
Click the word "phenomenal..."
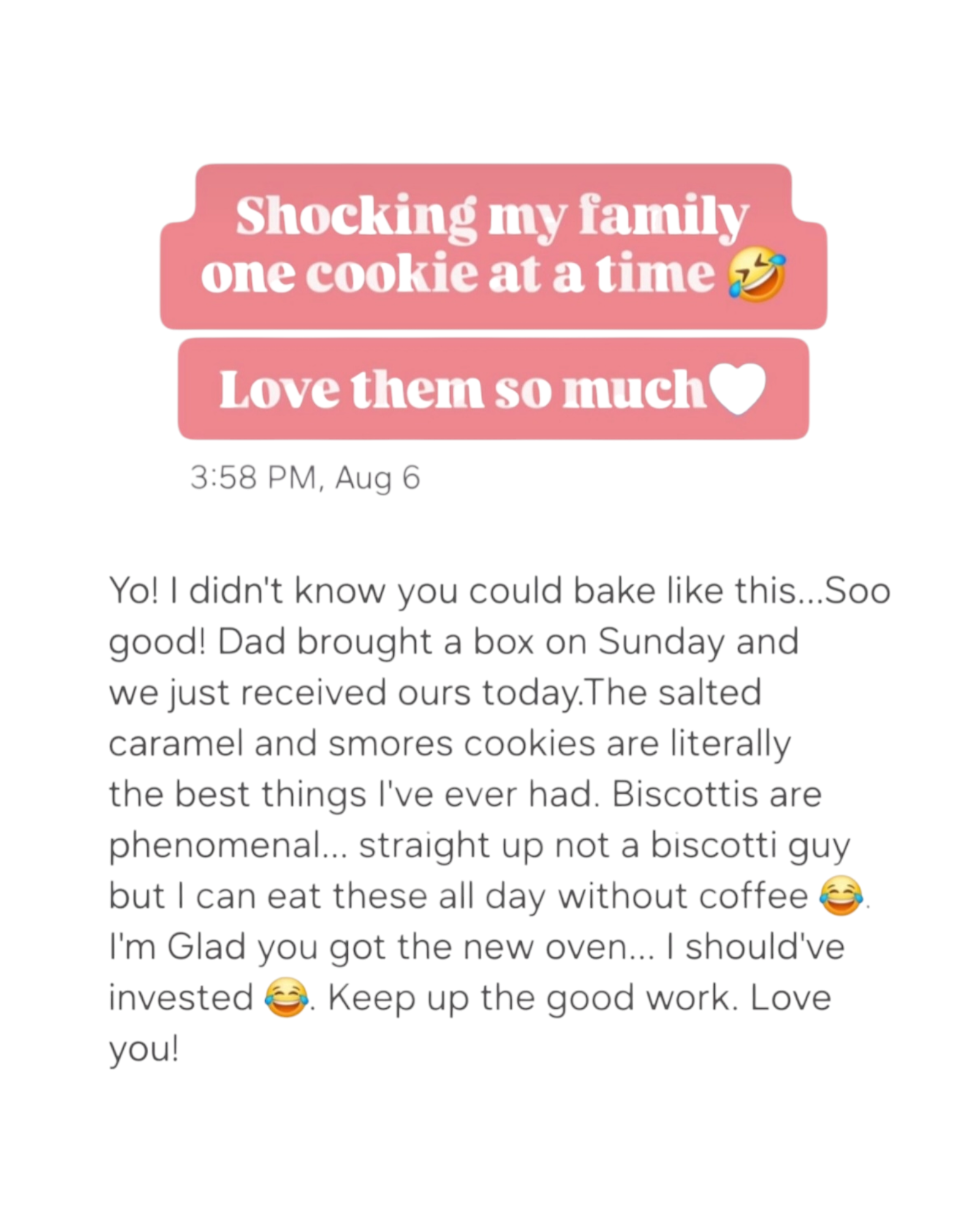tap(228, 846)
